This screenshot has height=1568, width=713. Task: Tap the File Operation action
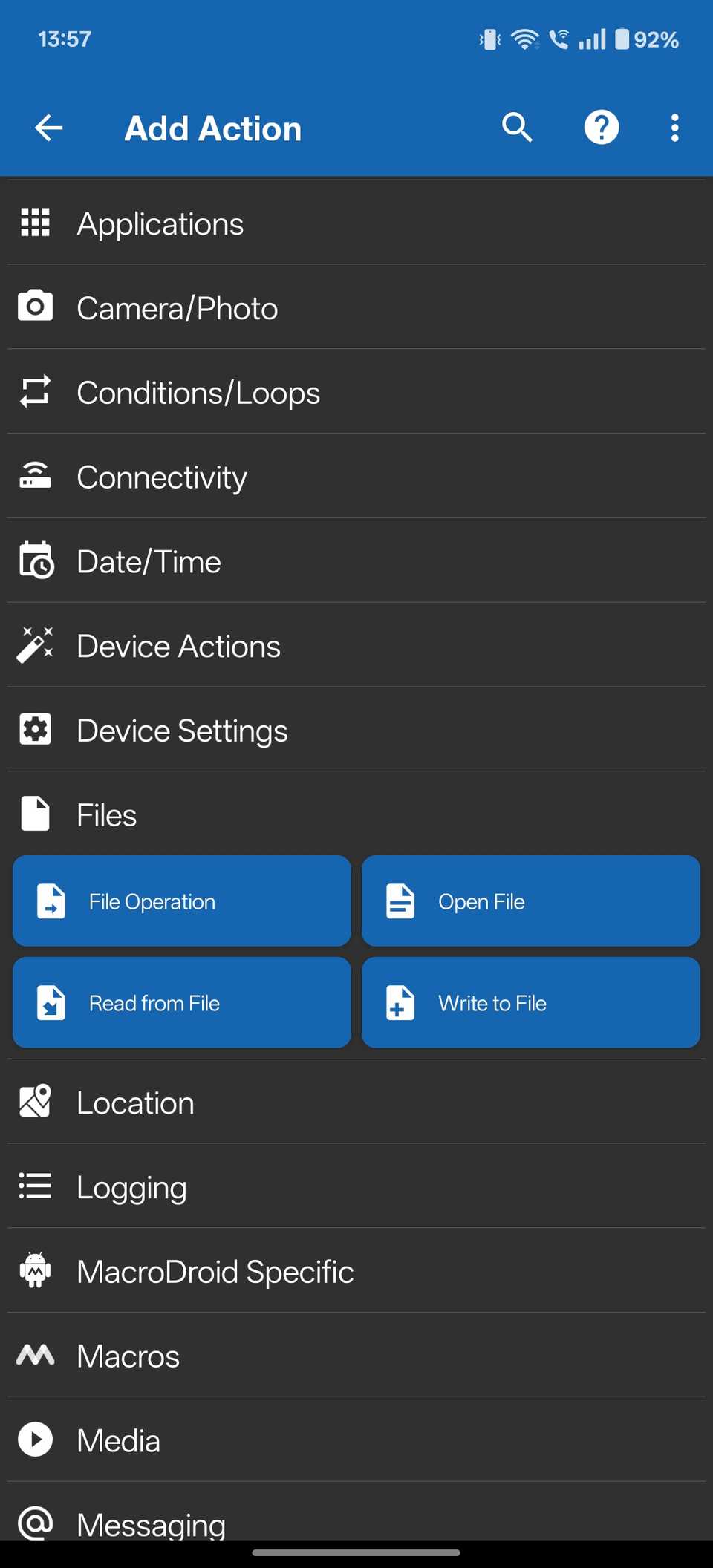[x=181, y=901]
